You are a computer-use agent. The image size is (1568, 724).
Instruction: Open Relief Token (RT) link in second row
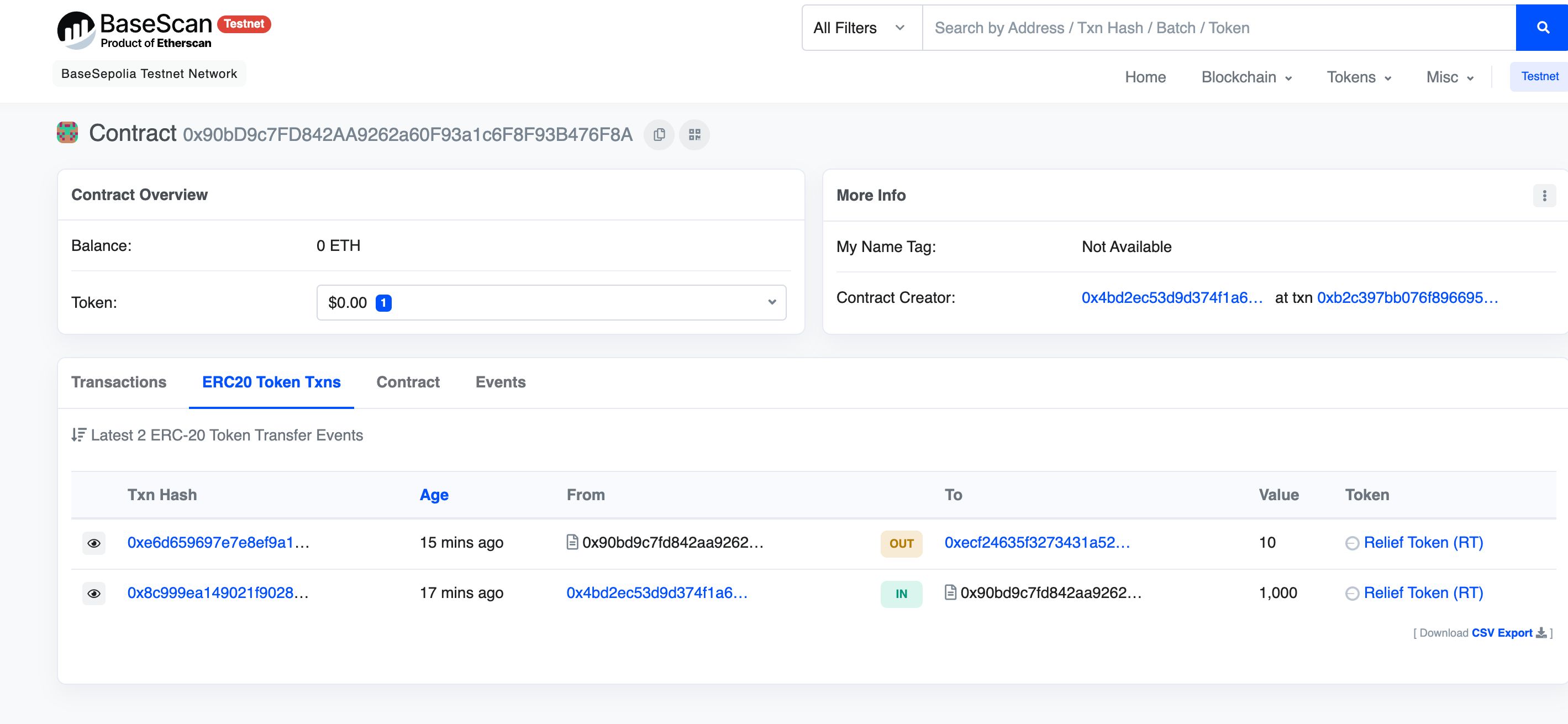click(x=1423, y=593)
